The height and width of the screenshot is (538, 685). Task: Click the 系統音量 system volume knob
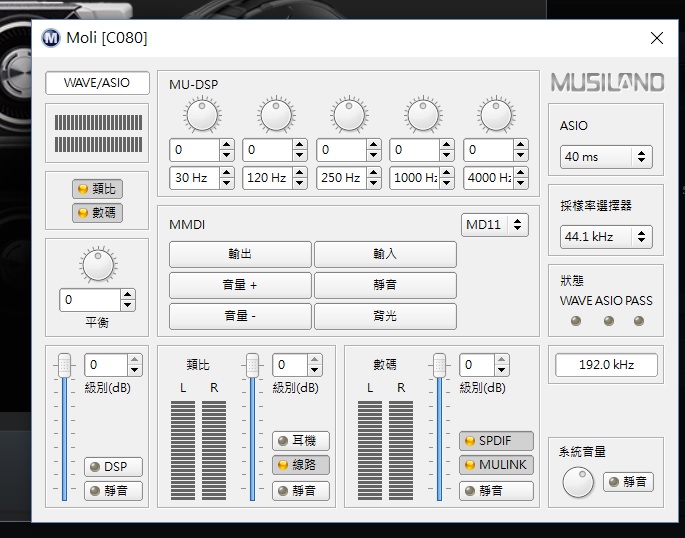coord(578,483)
